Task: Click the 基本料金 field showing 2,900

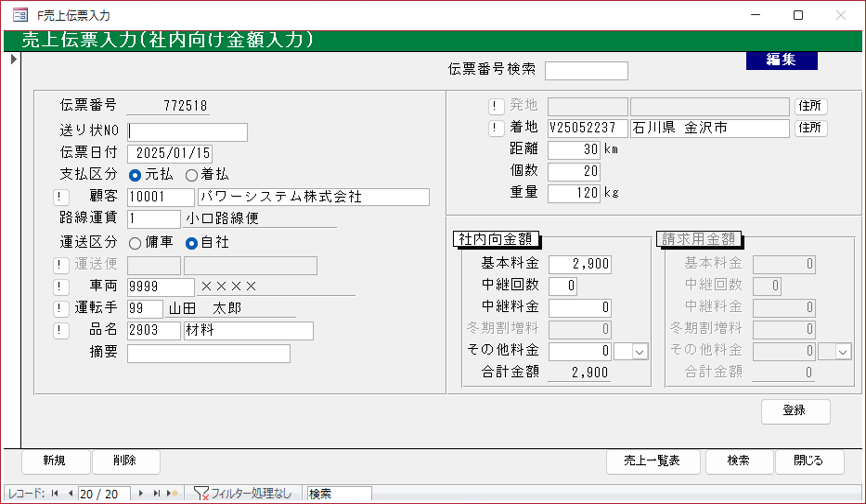Action: pyautogui.click(x=580, y=264)
